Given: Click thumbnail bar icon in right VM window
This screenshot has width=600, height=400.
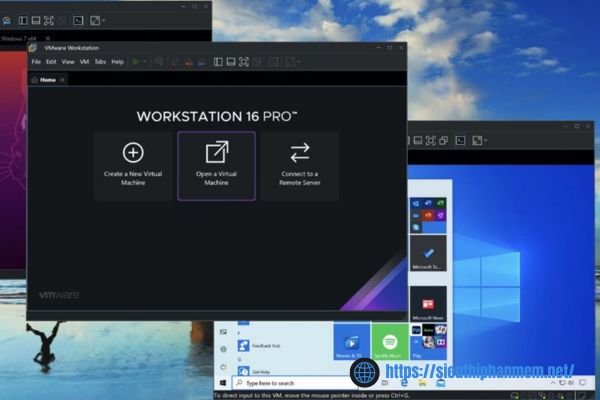Looking at the screenshot, I should click(418, 140).
